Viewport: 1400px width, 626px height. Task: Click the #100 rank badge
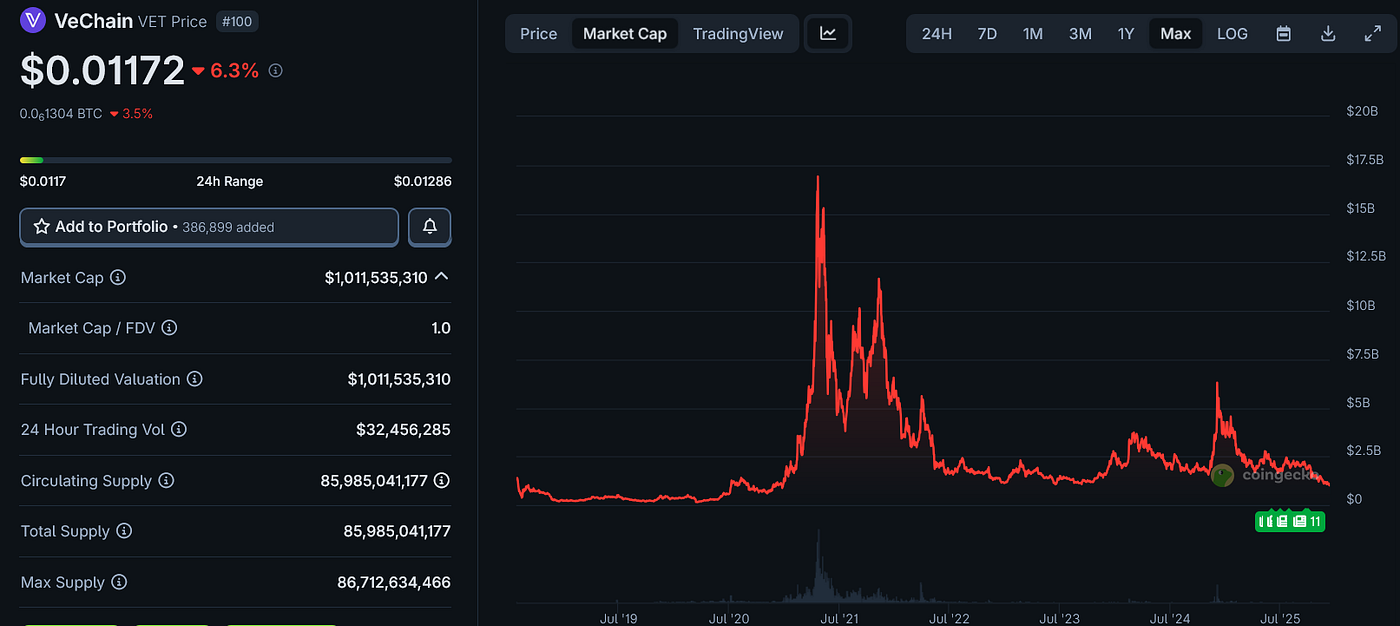(238, 21)
